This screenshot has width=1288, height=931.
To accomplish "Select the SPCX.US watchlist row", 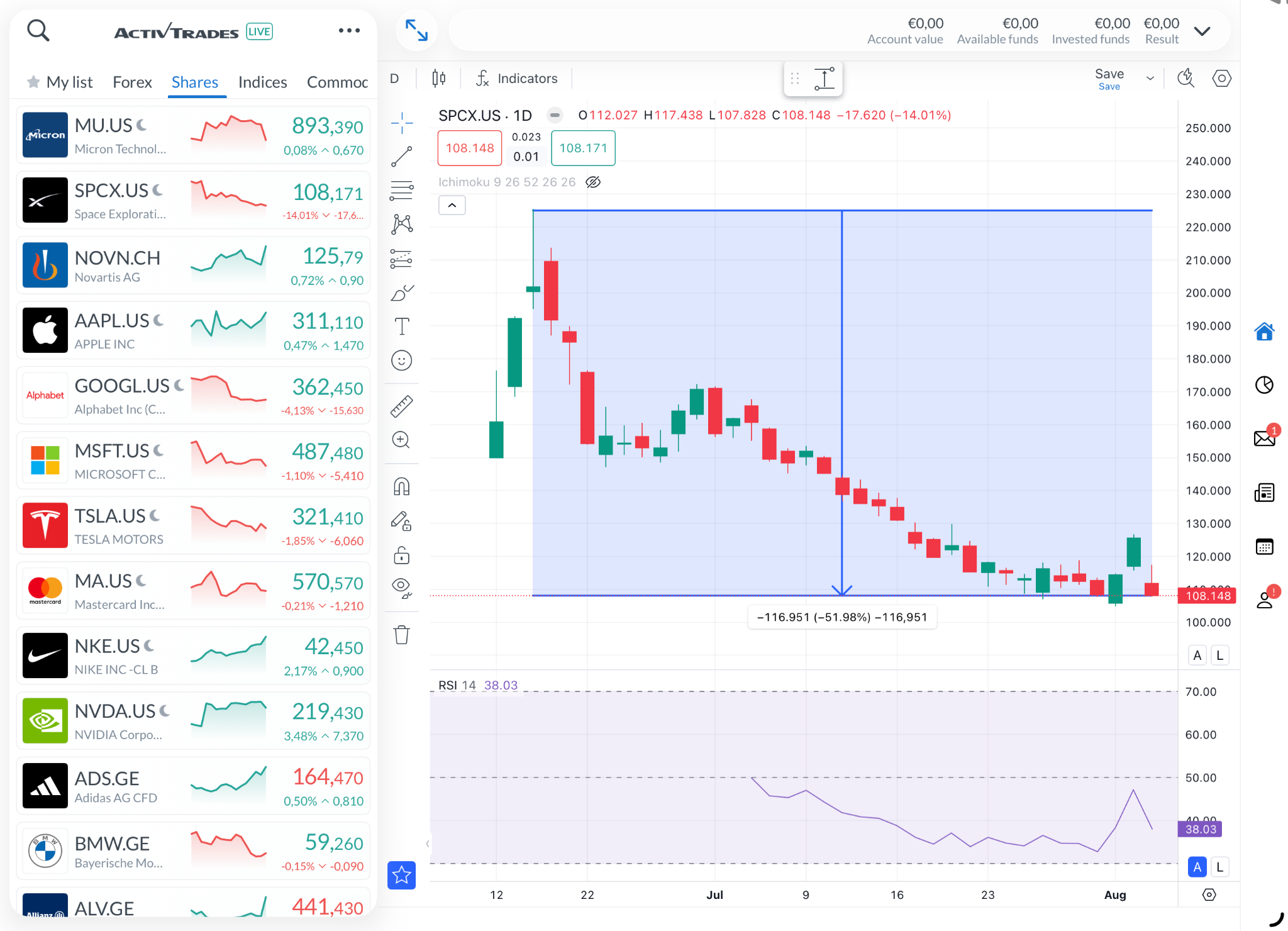I will (194, 200).
